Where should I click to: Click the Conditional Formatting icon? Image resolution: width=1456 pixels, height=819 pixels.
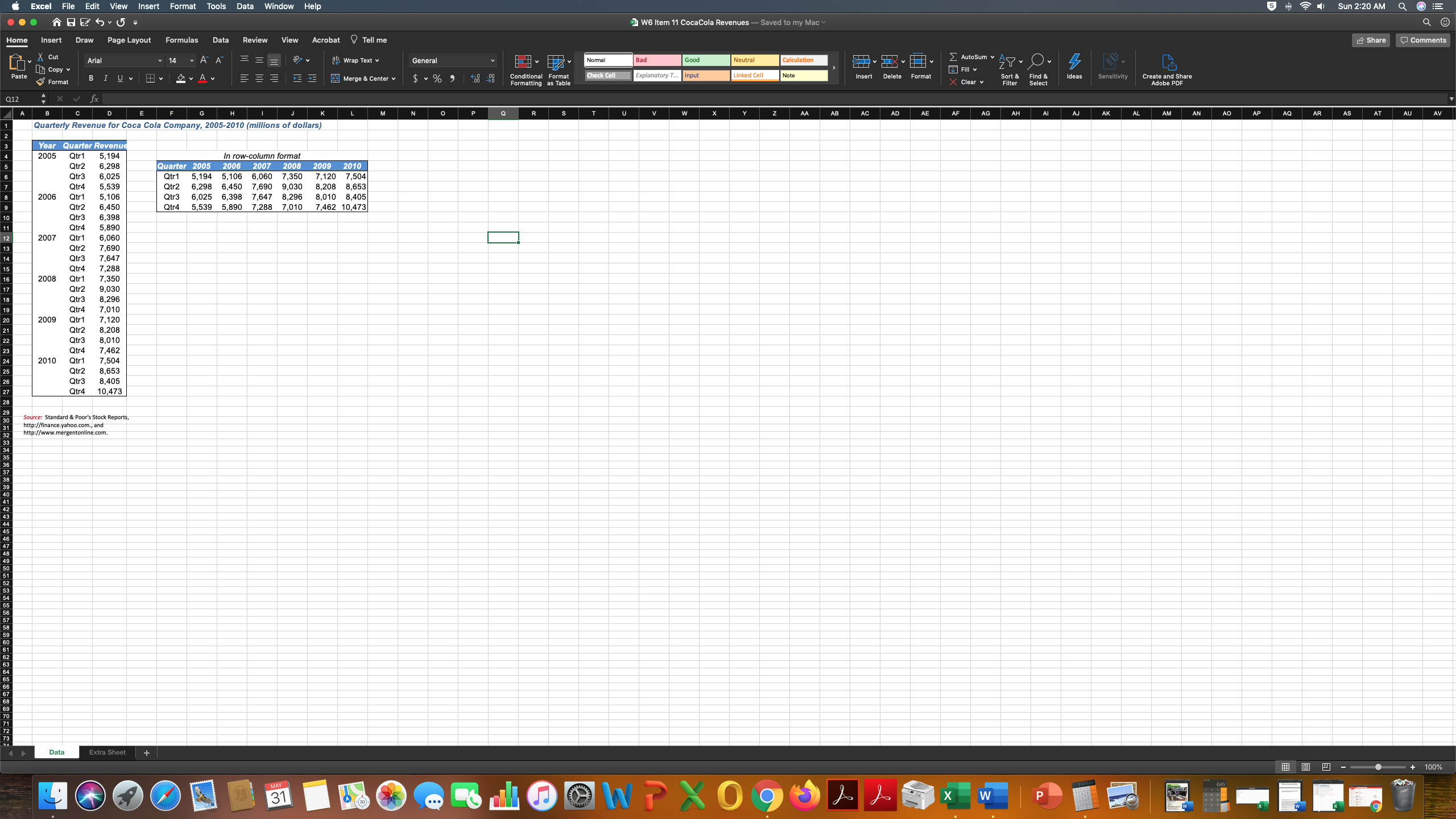tap(523, 61)
